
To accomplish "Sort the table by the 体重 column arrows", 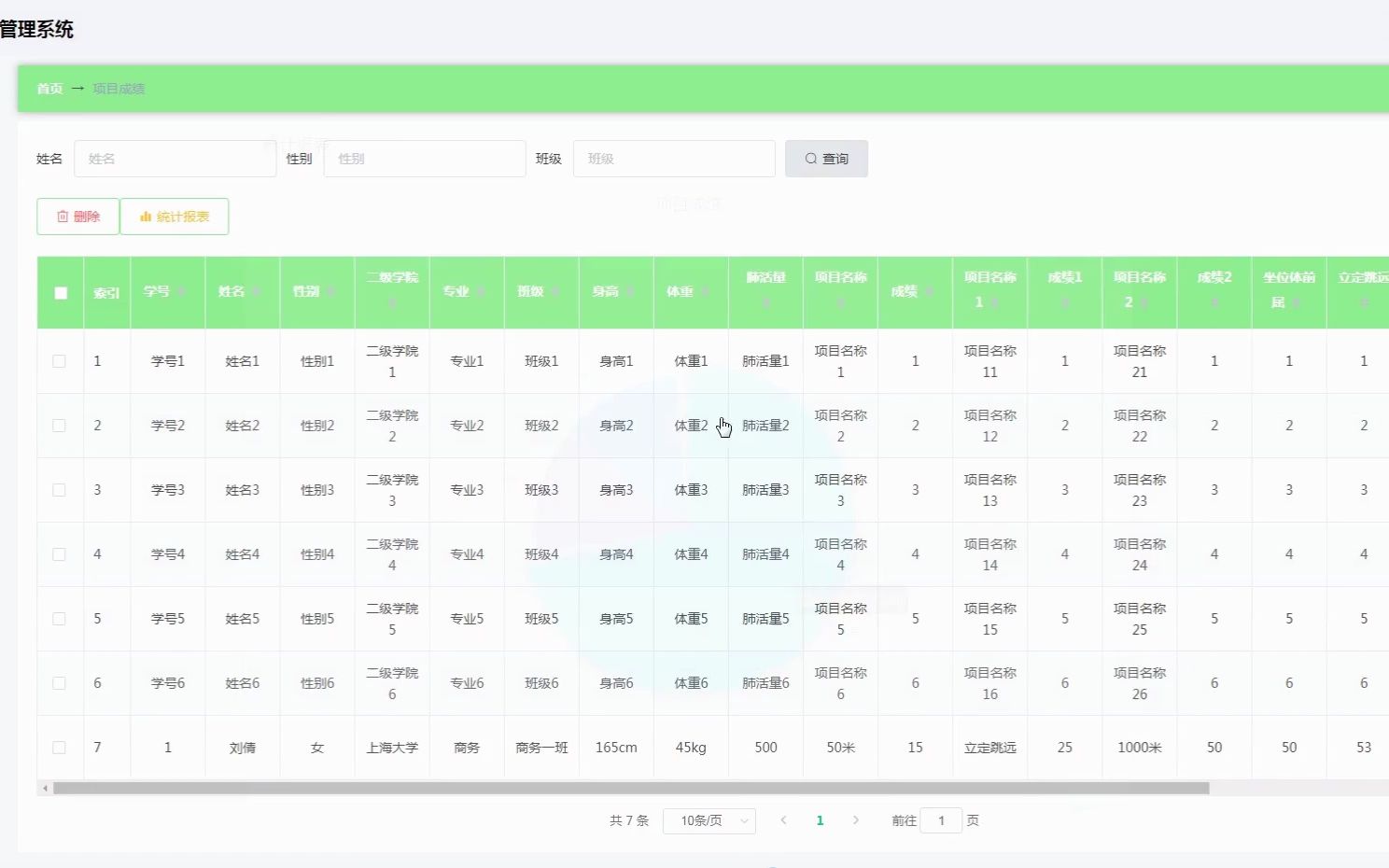I will pyautogui.click(x=705, y=292).
